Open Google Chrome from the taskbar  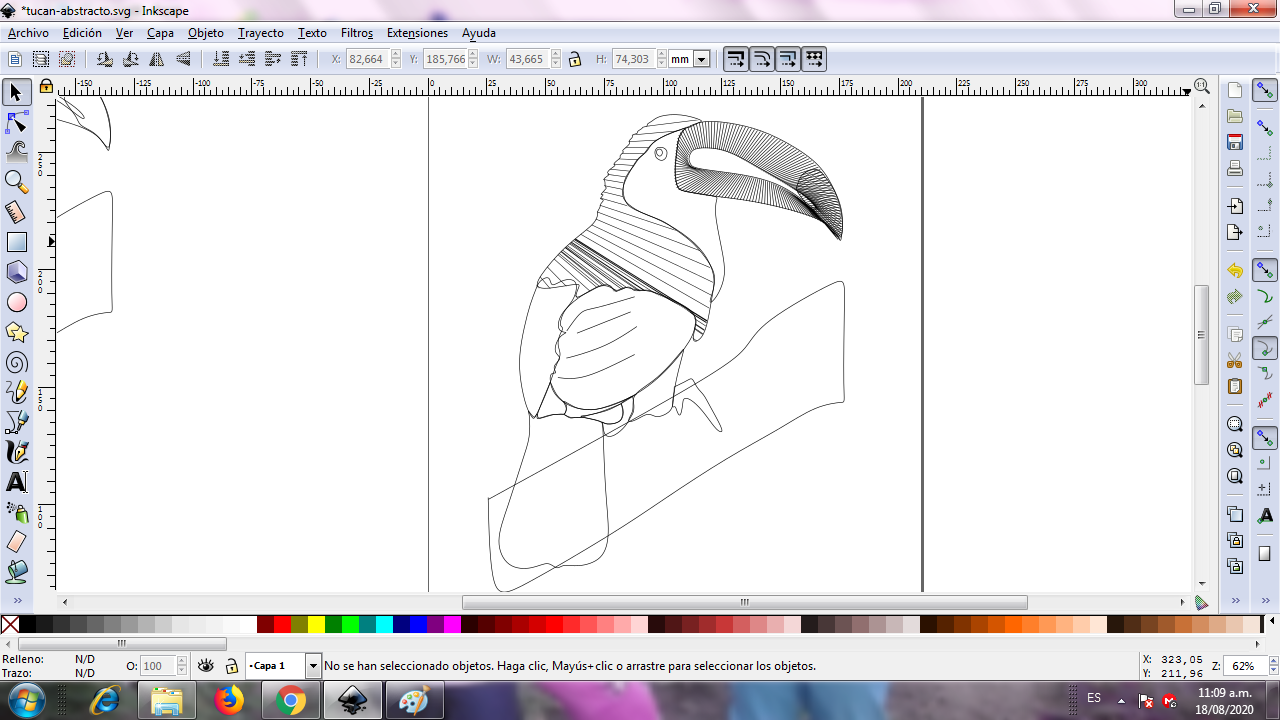click(291, 700)
